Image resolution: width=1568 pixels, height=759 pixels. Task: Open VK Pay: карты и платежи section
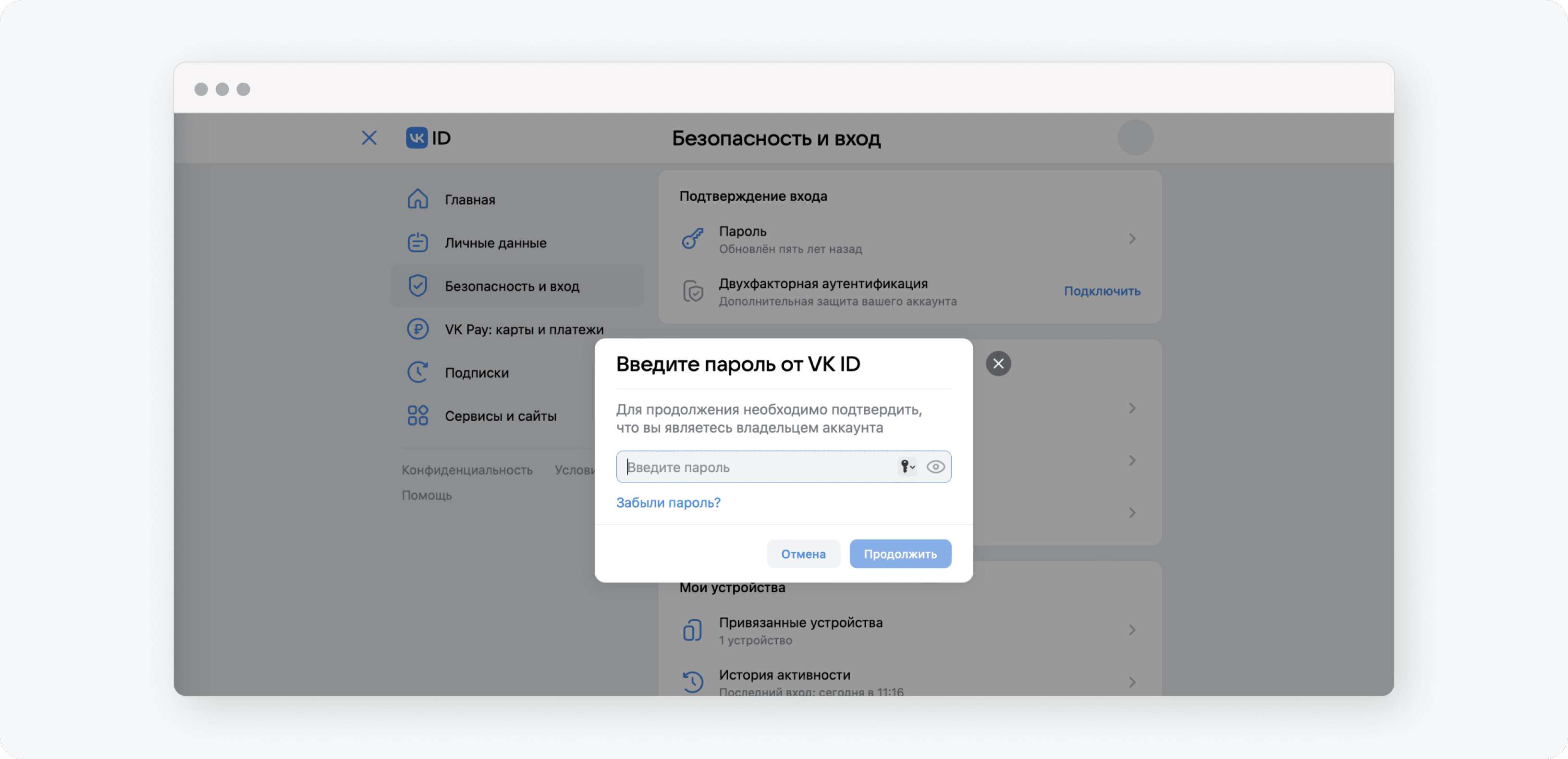click(x=524, y=329)
